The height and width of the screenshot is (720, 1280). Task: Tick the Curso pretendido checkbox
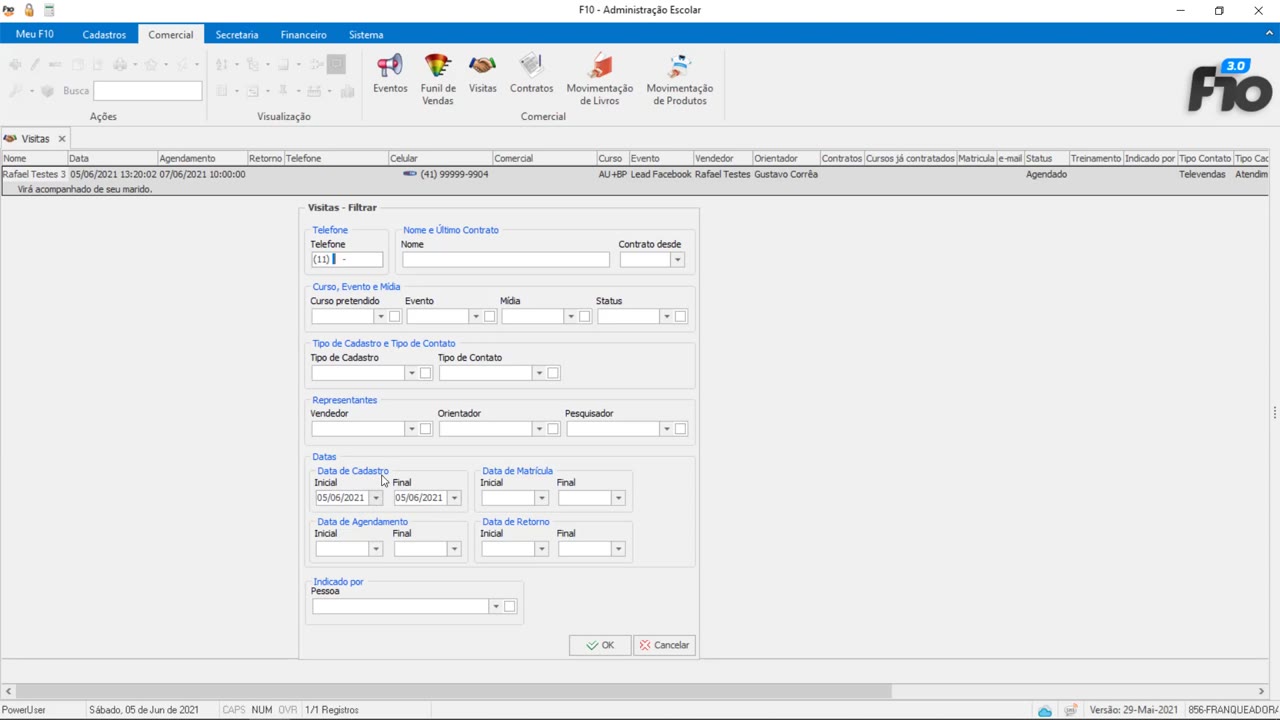coord(395,317)
